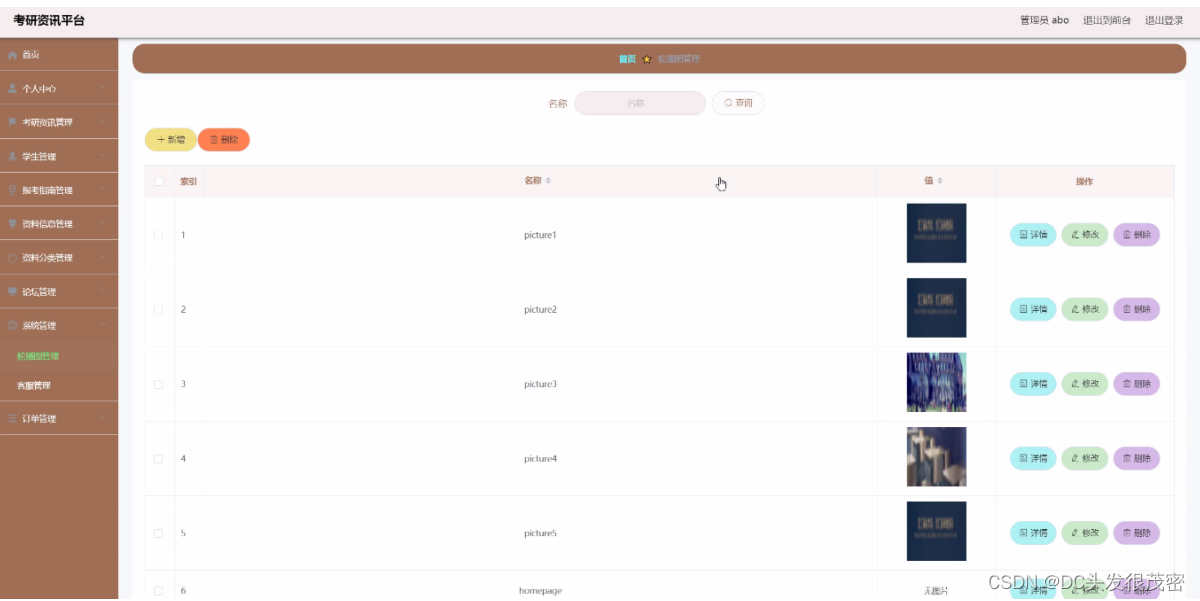The height and width of the screenshot is (601, 1200).
Task: Open the picture1 thumbnail image
Action: click(936, 233)
